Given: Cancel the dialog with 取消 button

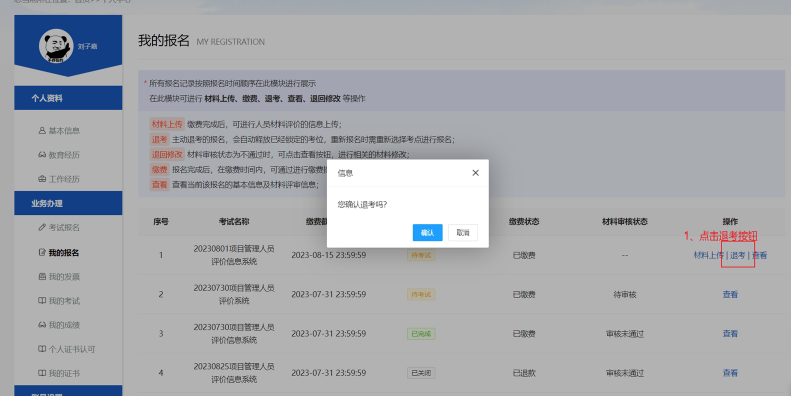Looking at the screenshot, I should click(463, 233).
